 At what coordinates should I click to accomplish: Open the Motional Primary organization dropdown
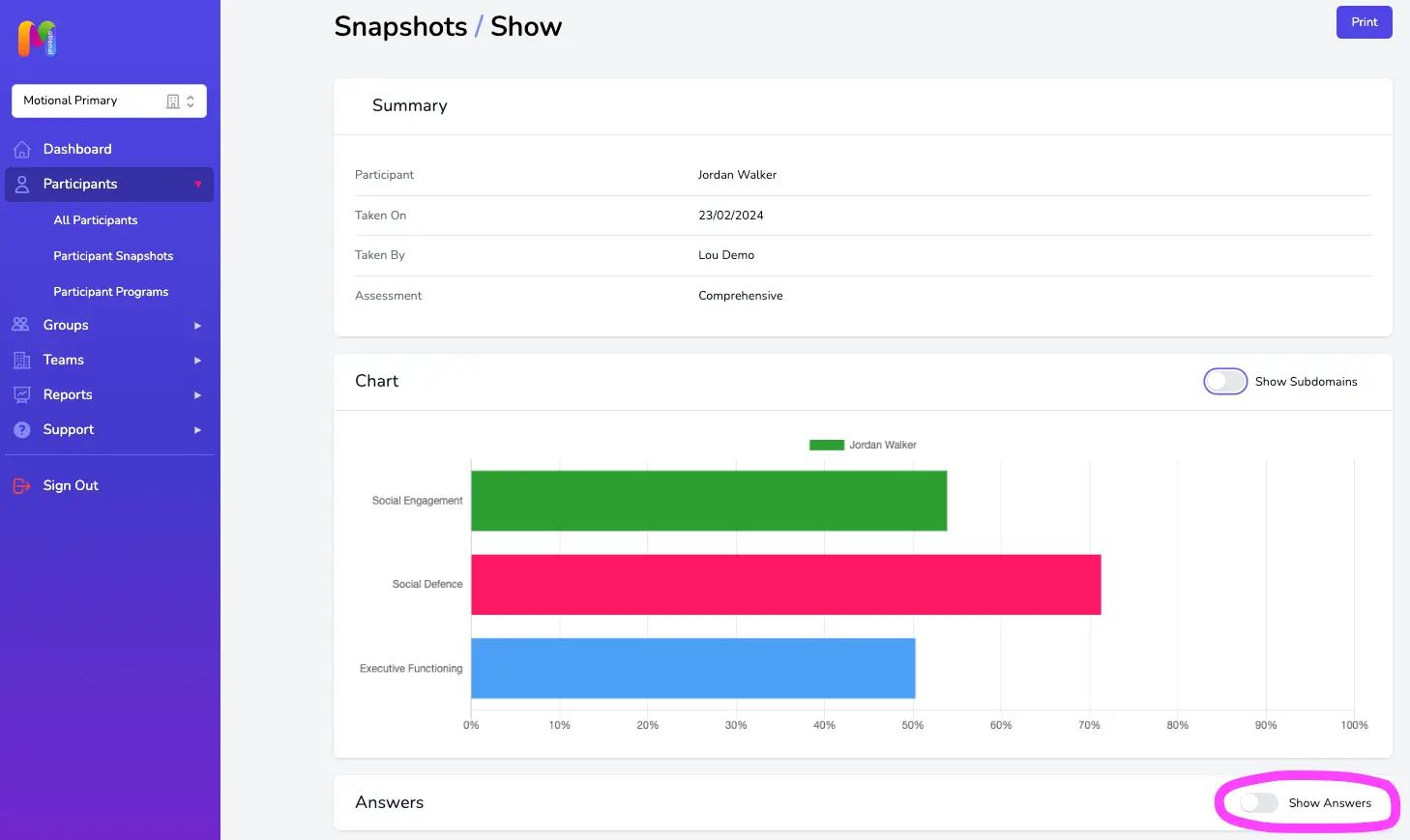[109, 101]
